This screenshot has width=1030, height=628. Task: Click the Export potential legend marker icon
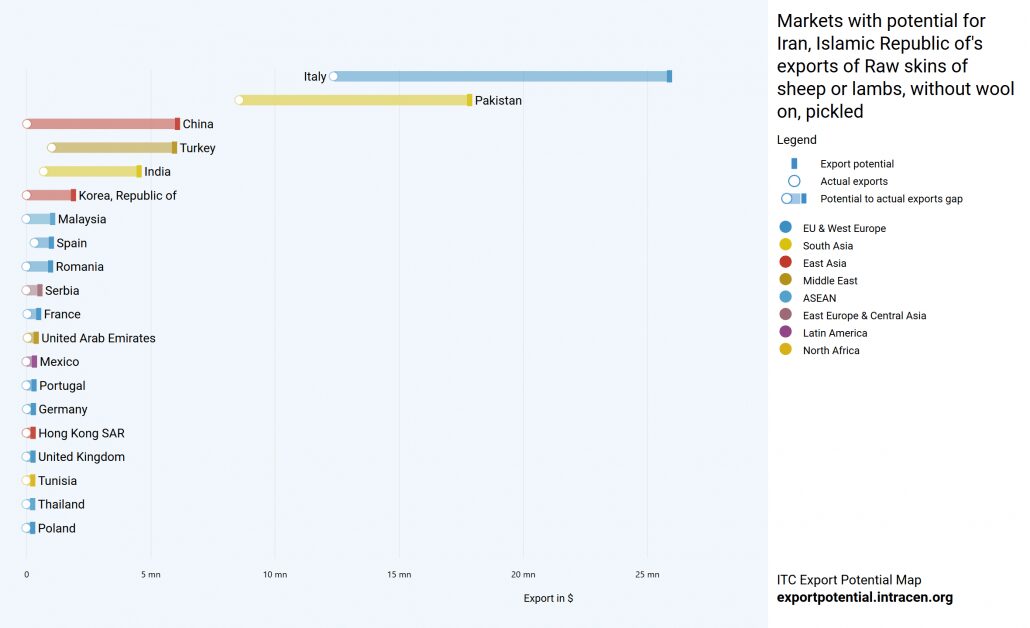pos(794,164)
